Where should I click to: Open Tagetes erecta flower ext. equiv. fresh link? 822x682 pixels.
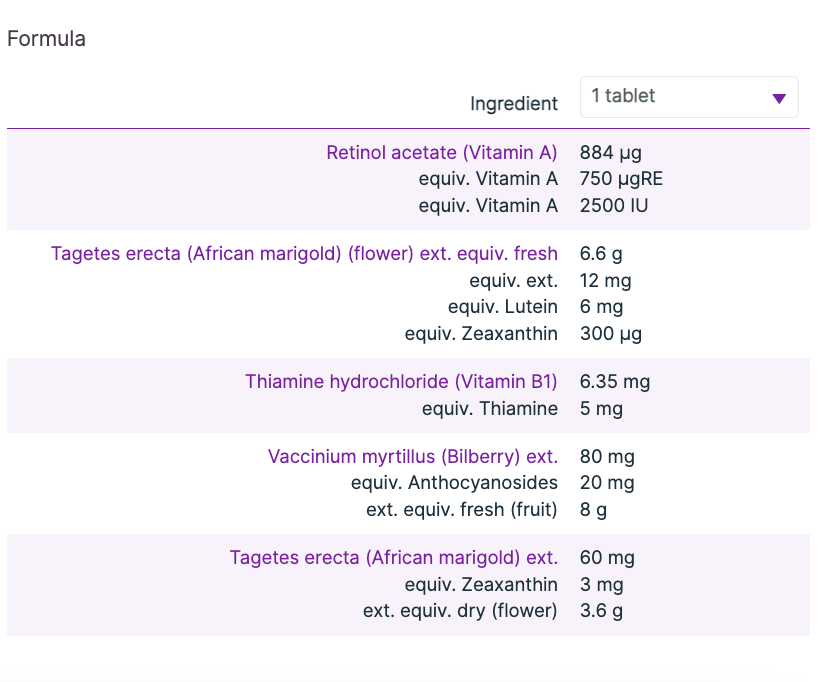coord(304,254)
